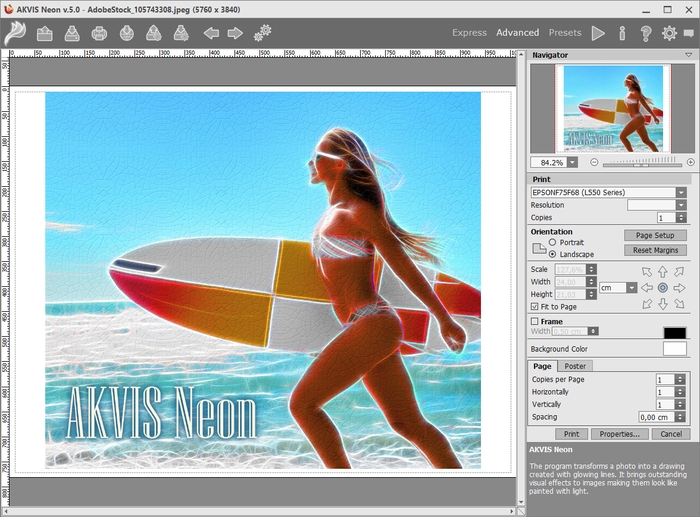Align image to top with up arrow

pyautogui.click(x=663, y=271)
